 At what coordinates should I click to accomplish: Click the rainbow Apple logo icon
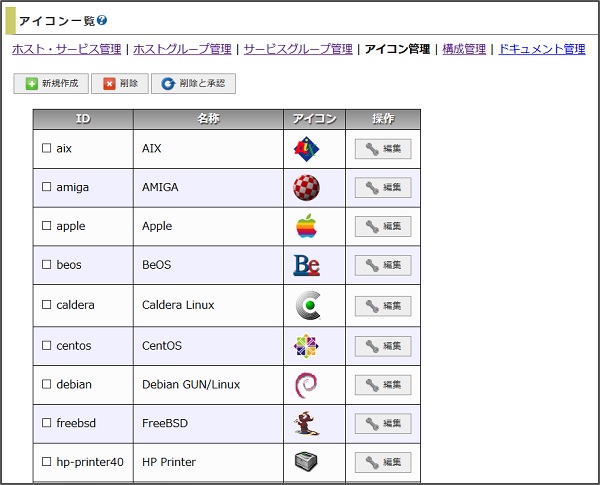click(307, 226)
